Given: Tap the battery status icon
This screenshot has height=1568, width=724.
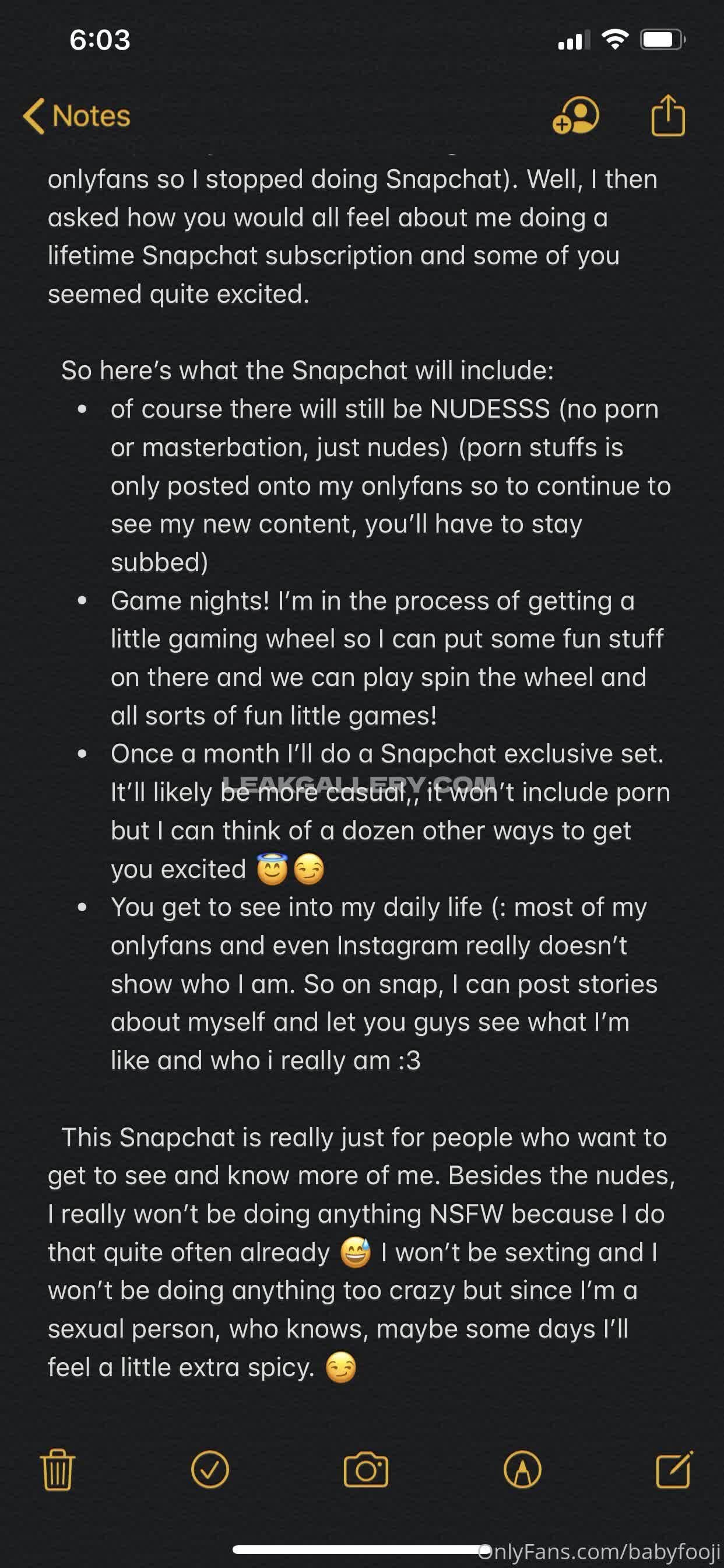Looking at the screenshot, I should coord(662,40).
